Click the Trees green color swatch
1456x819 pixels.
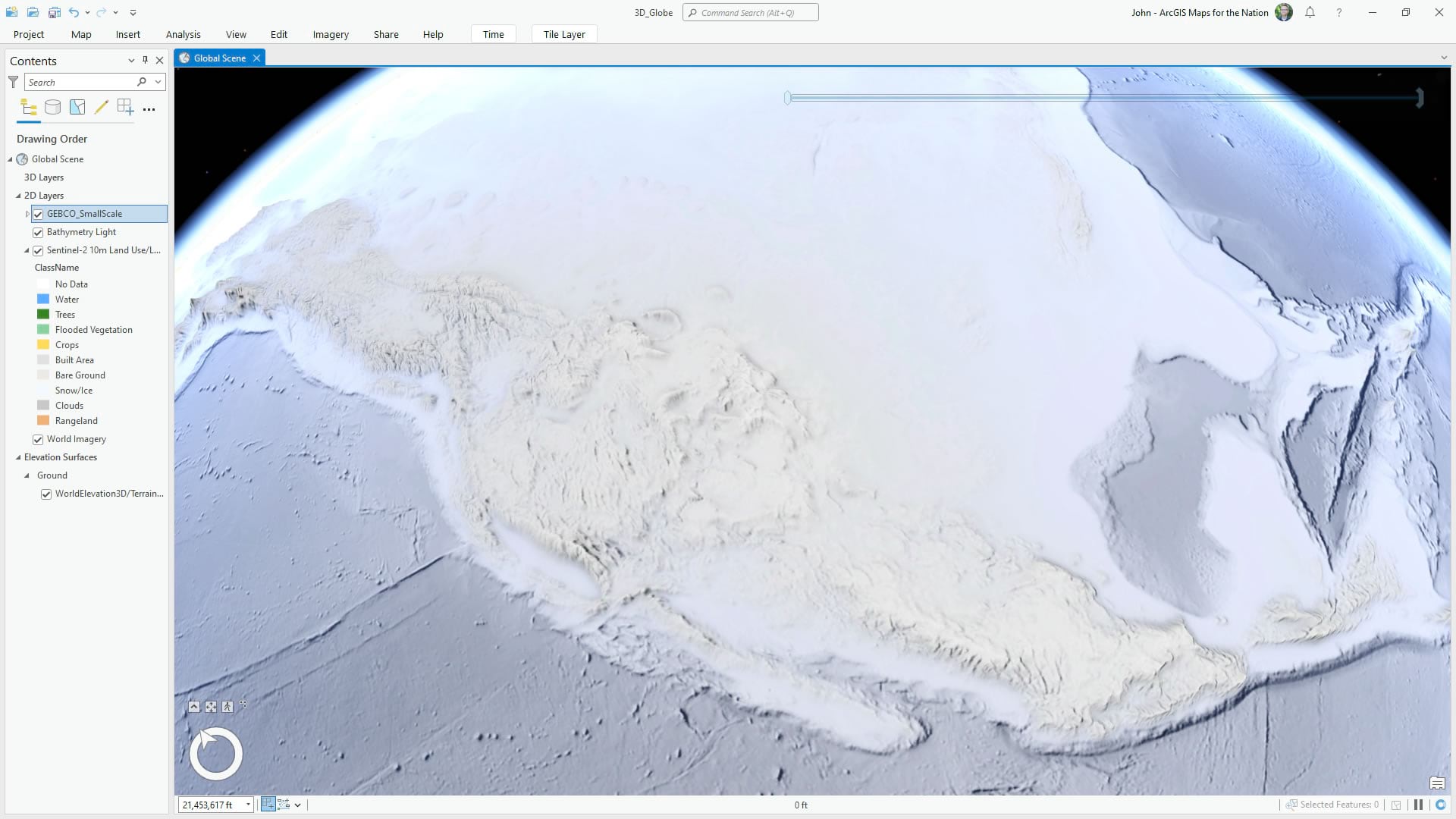click(x=43, y=315)
